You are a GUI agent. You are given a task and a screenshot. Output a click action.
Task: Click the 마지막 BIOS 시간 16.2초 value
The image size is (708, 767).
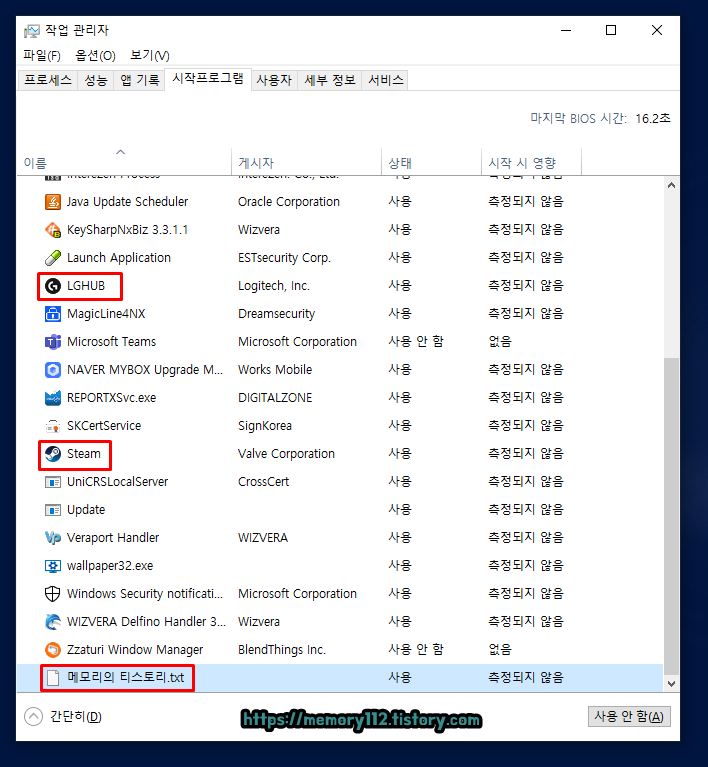653,118
